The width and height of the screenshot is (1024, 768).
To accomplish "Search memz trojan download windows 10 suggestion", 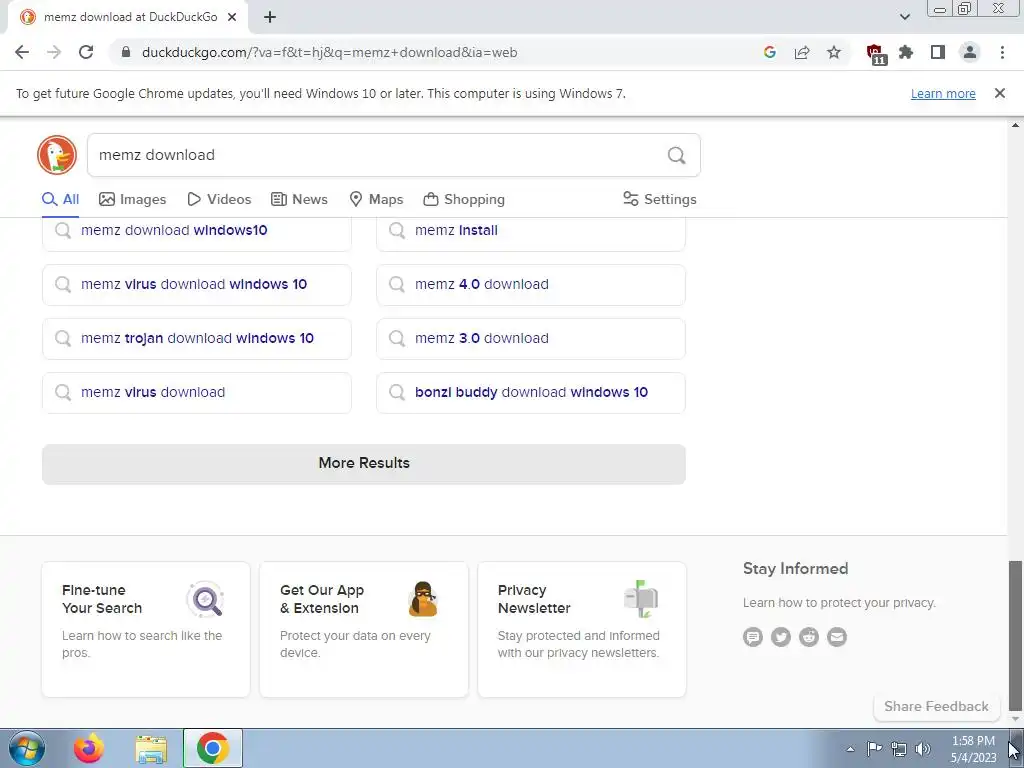I will click(x=197, y=339).
